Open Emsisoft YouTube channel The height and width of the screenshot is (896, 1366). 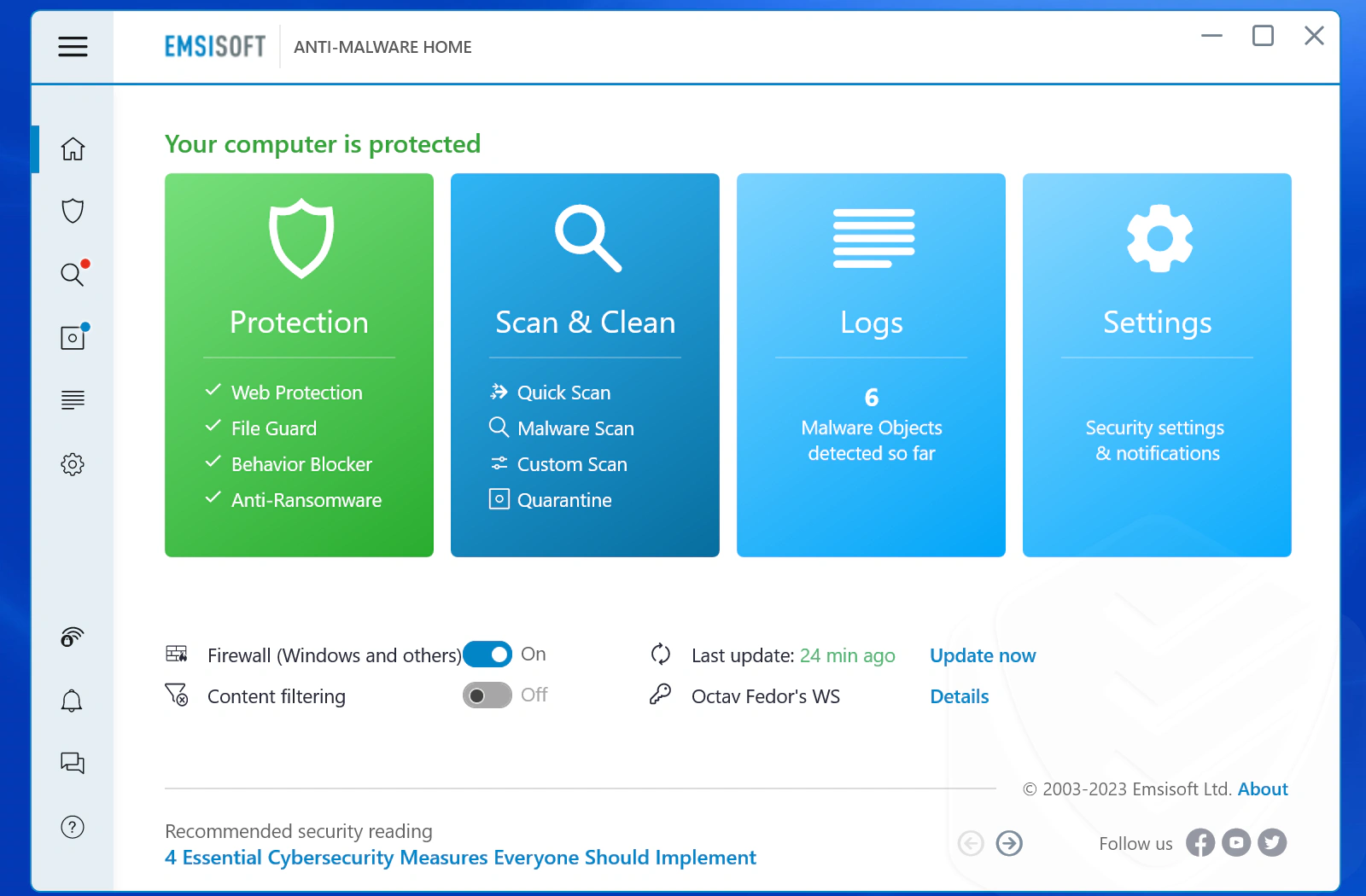1236,843
